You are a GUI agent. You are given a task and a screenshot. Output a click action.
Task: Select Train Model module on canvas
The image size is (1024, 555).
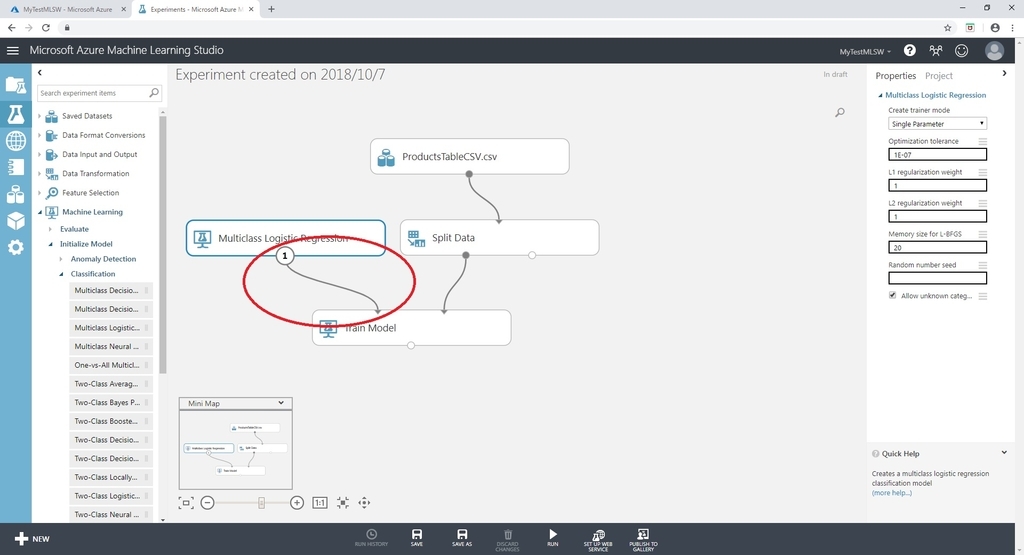[411, 328]
